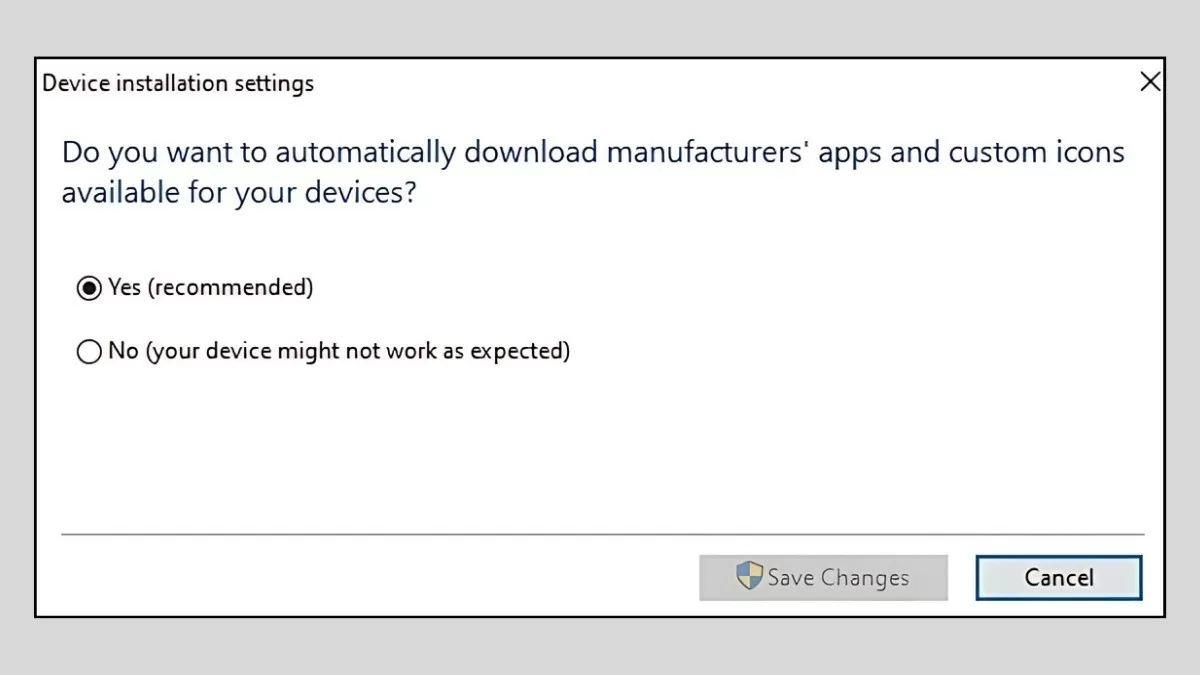This screenshot has width=1200, height=675.
Task: Click the word 'recommended' beside Yes
Action: click(x=230, y=288)
